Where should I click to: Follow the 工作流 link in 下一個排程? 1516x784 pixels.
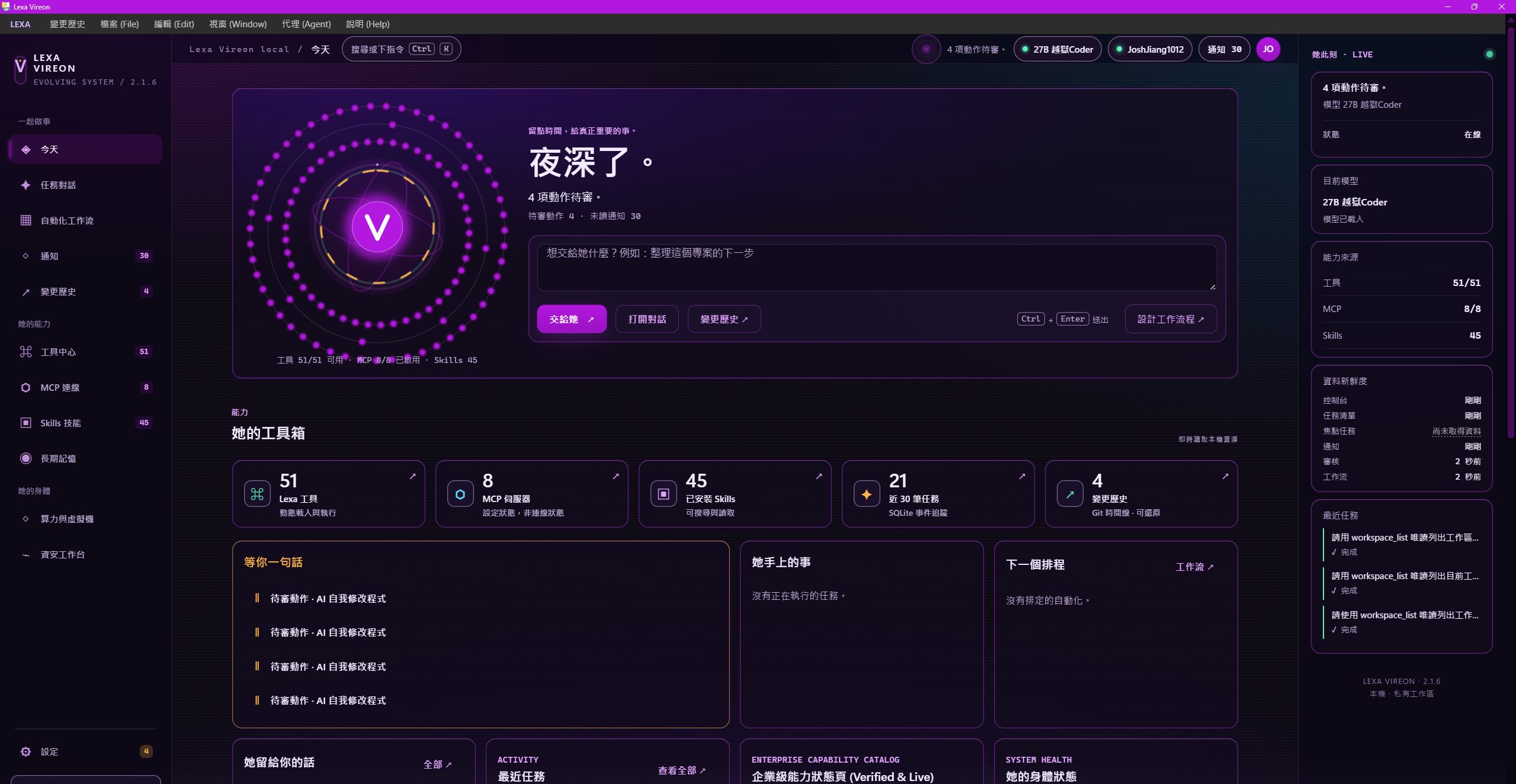(1194, 567)
